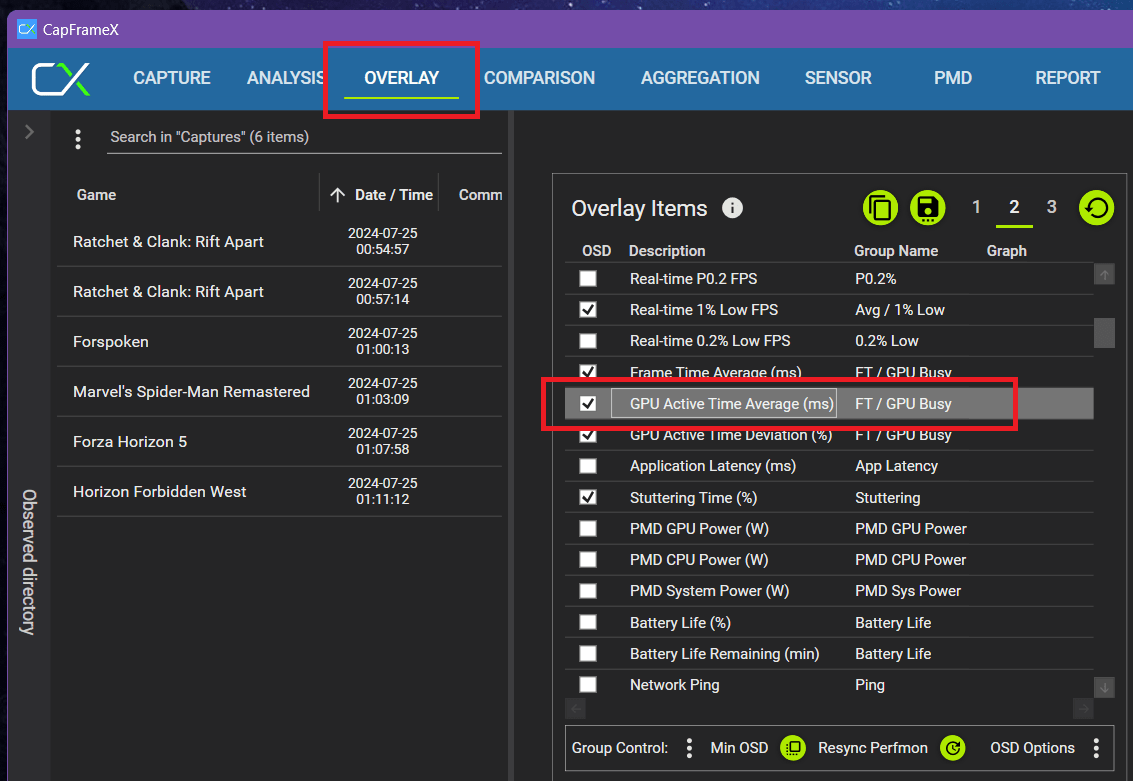This screenshot has width=1133, height=781.
Task: Click the Stuttering group name cell
Action: tap(887, 497)
